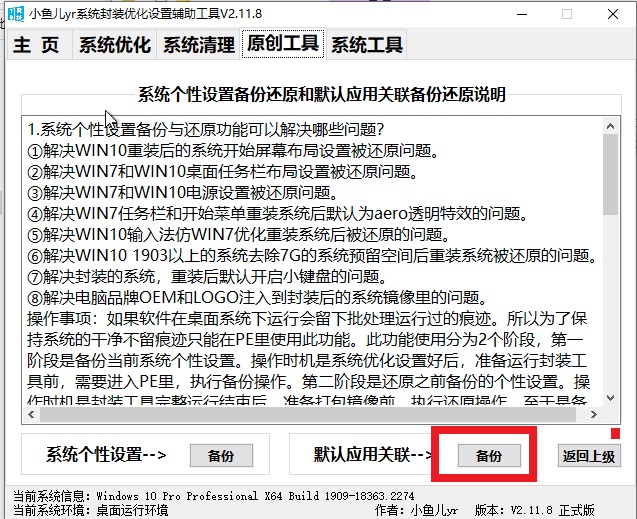Select the 系统清理 tab
Screen dimensions: 637x519
[x=198, y=45]
